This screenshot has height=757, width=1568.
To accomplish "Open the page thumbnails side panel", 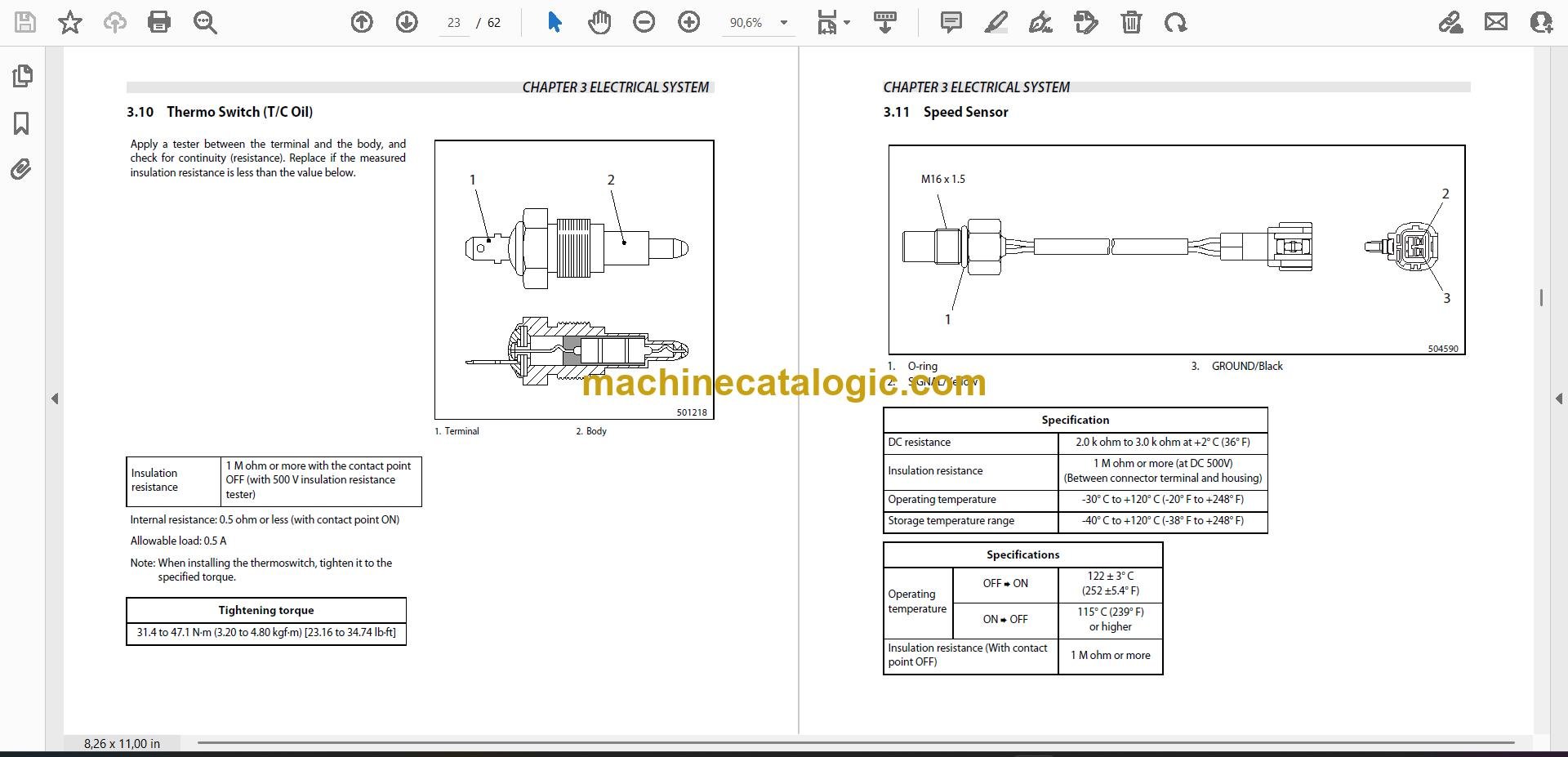I will pyautogui.click(x=22, y=76).
